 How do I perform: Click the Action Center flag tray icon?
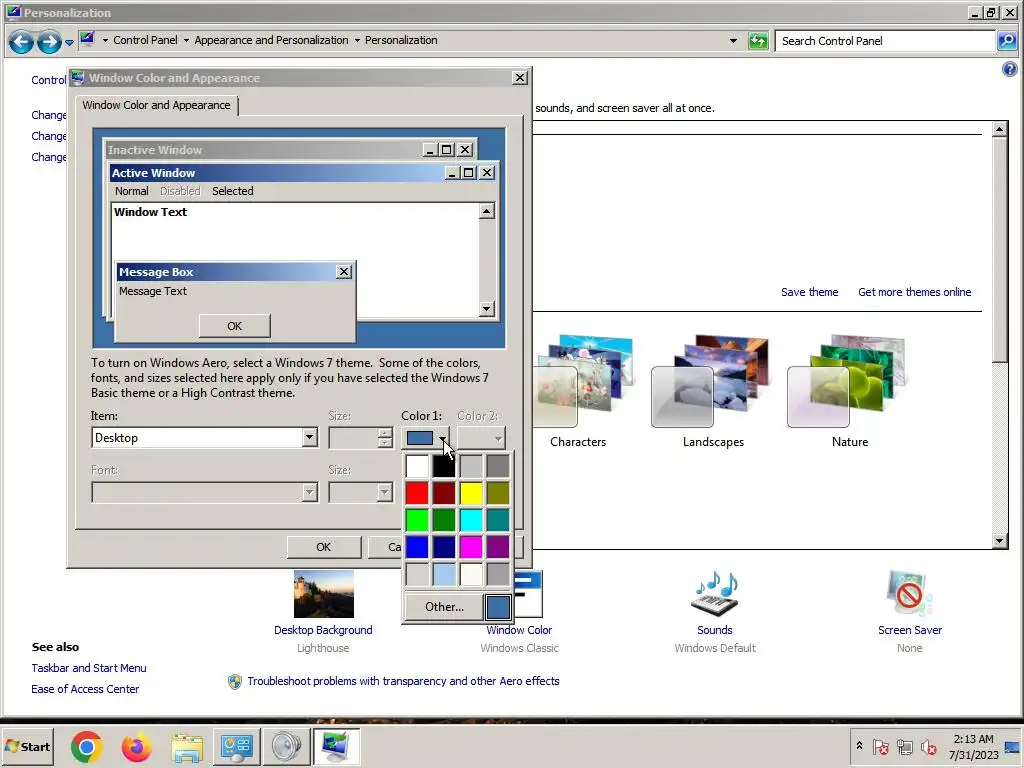tap(880, 746)
